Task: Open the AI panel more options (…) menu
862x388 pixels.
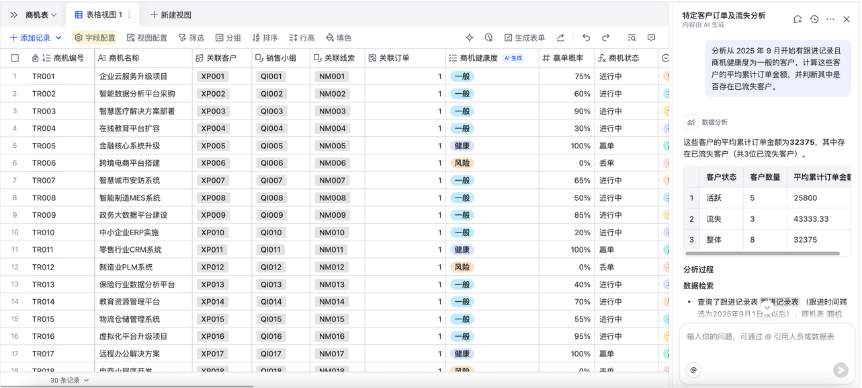Action: (830, 19)
